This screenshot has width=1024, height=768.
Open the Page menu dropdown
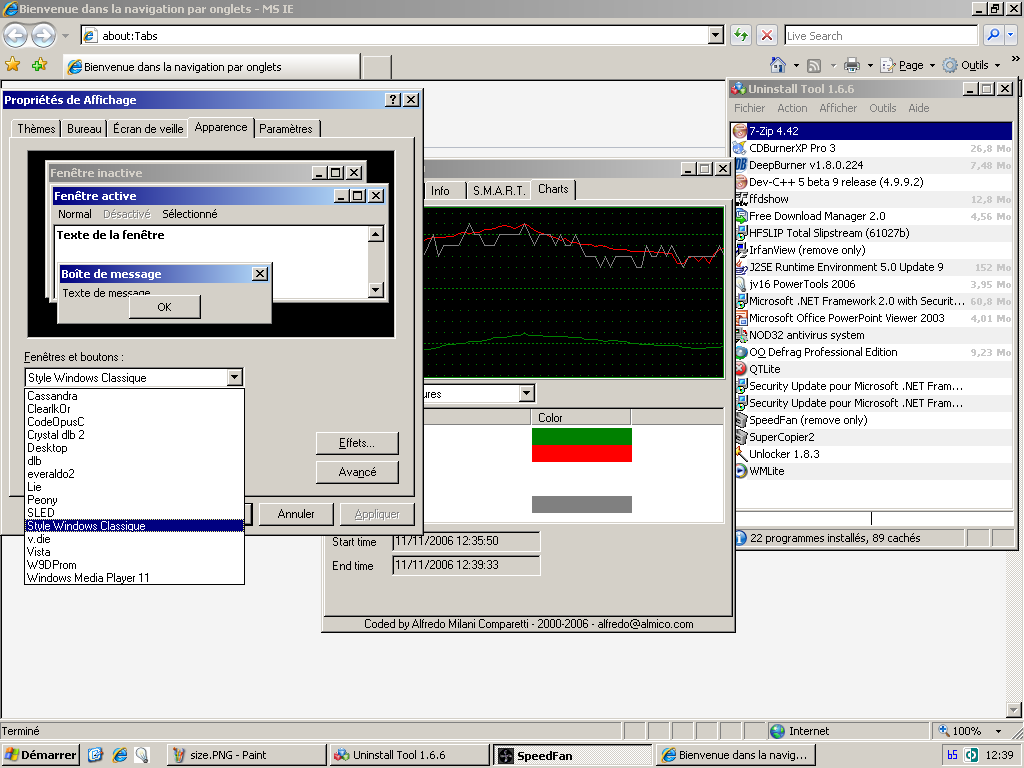pos(908,65)
